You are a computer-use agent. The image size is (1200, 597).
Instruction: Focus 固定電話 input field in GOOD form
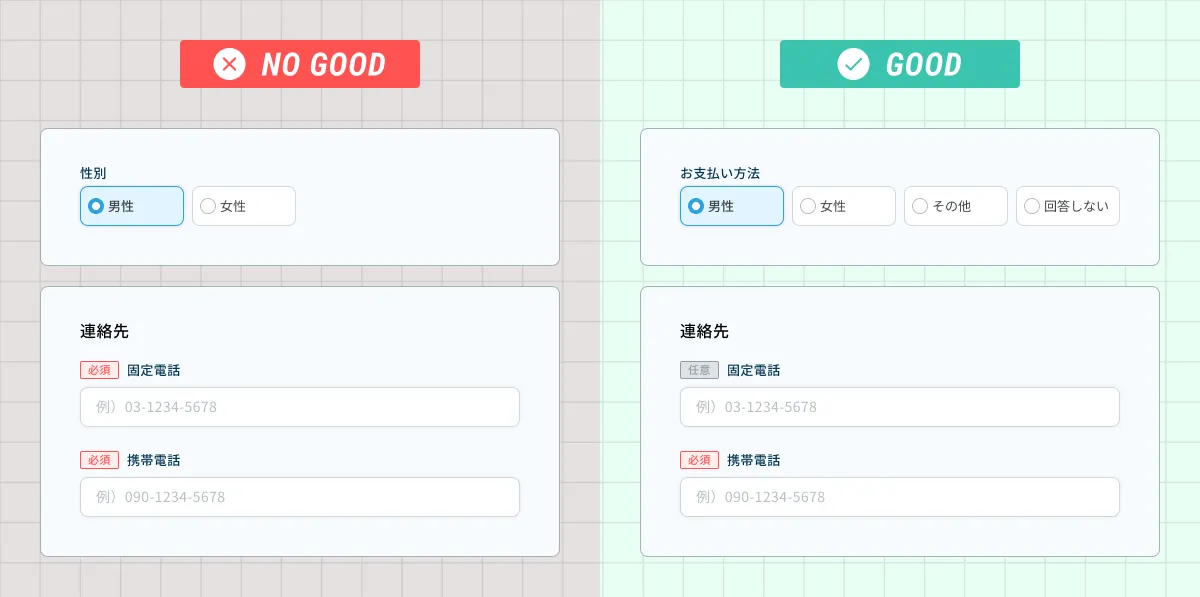pos(900,407)
